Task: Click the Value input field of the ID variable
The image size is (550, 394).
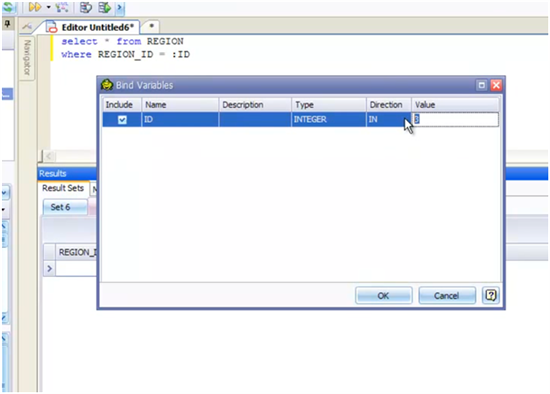Action: [x=455, y=120]
